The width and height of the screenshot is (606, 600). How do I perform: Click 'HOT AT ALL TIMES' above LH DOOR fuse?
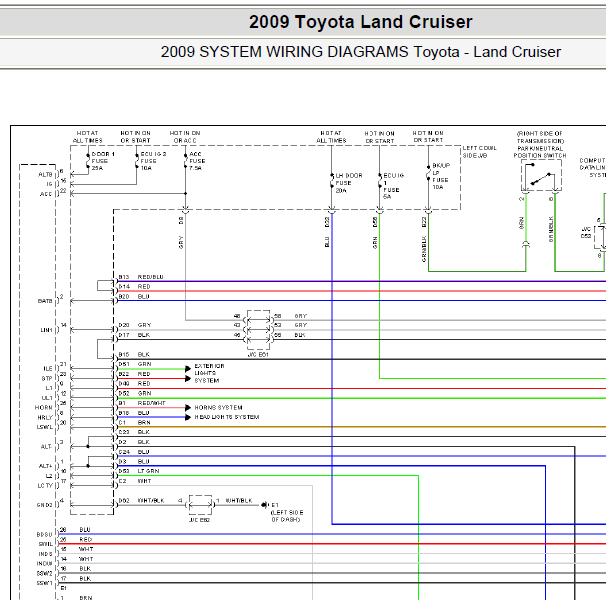[331, 136]
